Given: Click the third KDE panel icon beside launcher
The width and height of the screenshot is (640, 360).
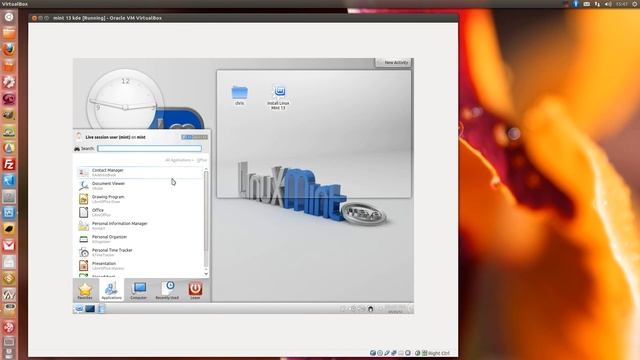Looking at the screenshot, I should 101,309.
